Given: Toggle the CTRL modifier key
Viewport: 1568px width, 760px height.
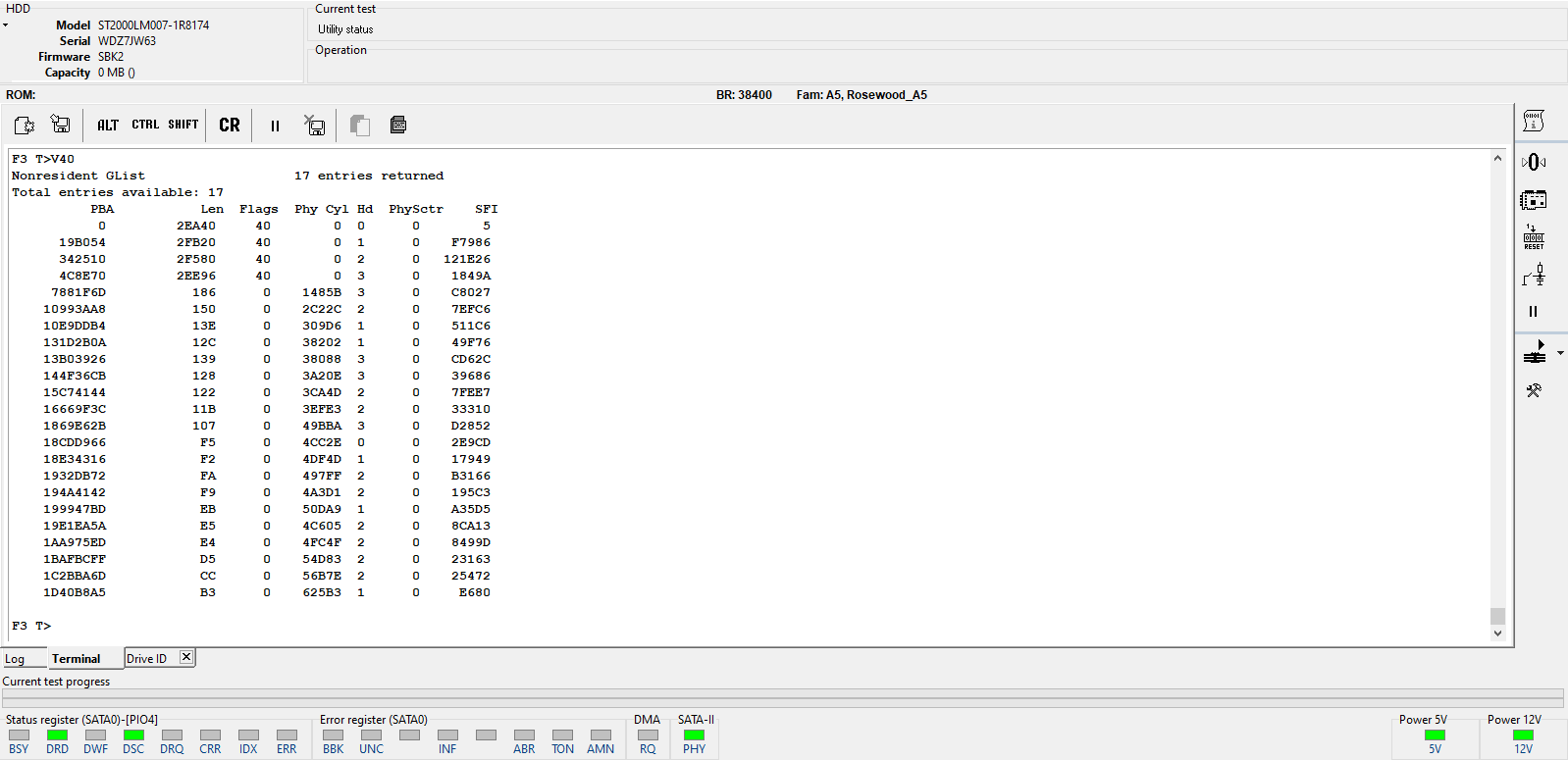Looking at the screenshot, I should (x=145, y=125).
